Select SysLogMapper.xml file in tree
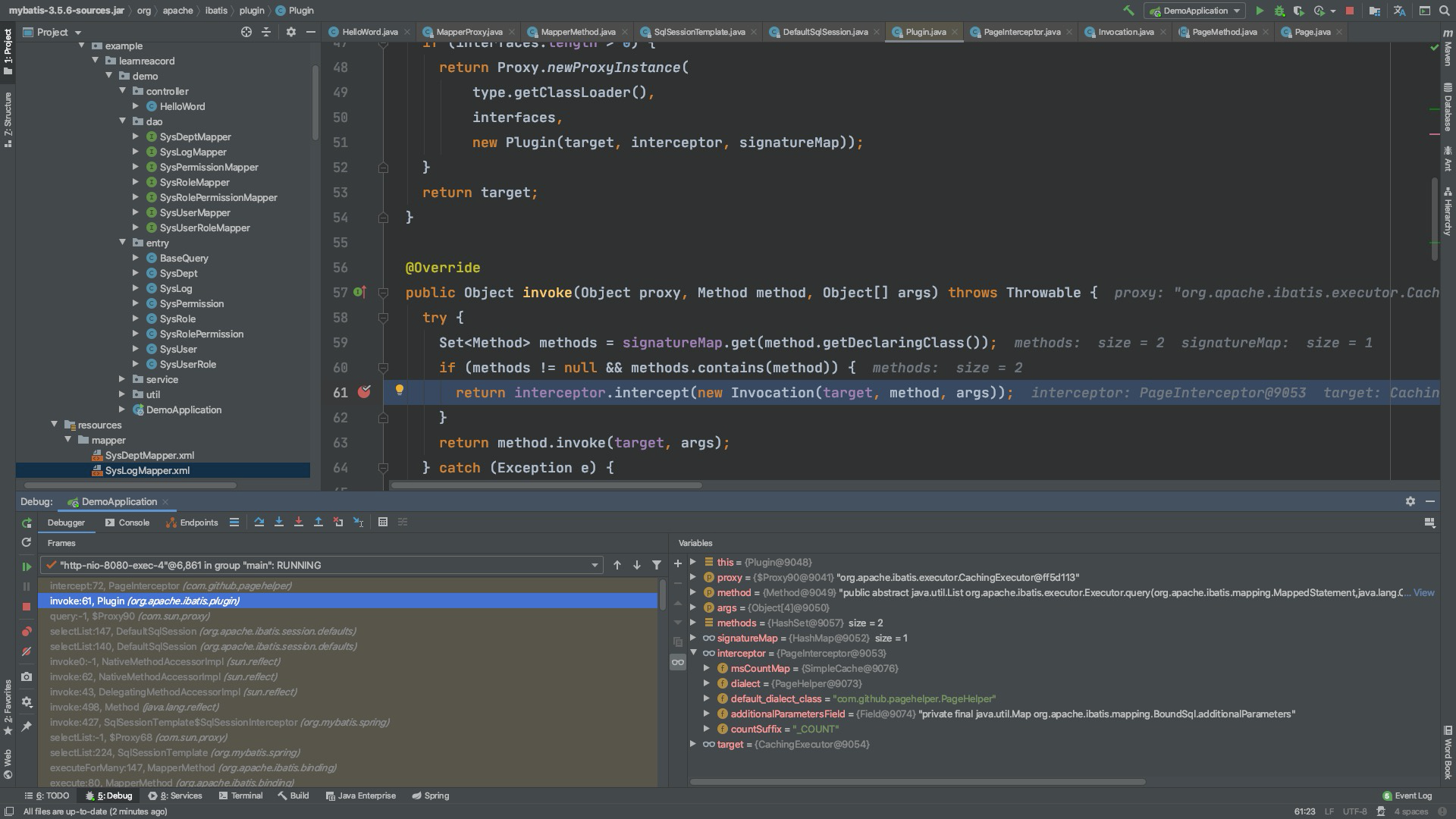 (147, 470)
